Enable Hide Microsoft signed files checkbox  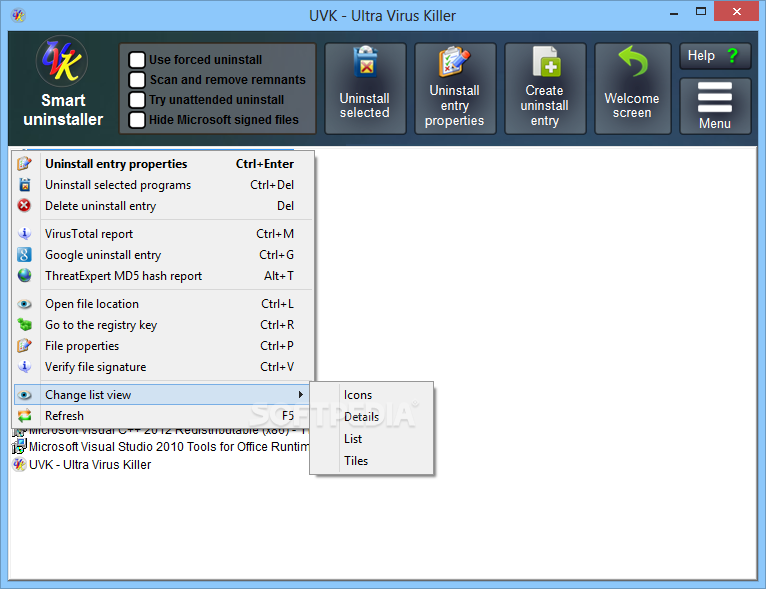(x=137, y=120)
